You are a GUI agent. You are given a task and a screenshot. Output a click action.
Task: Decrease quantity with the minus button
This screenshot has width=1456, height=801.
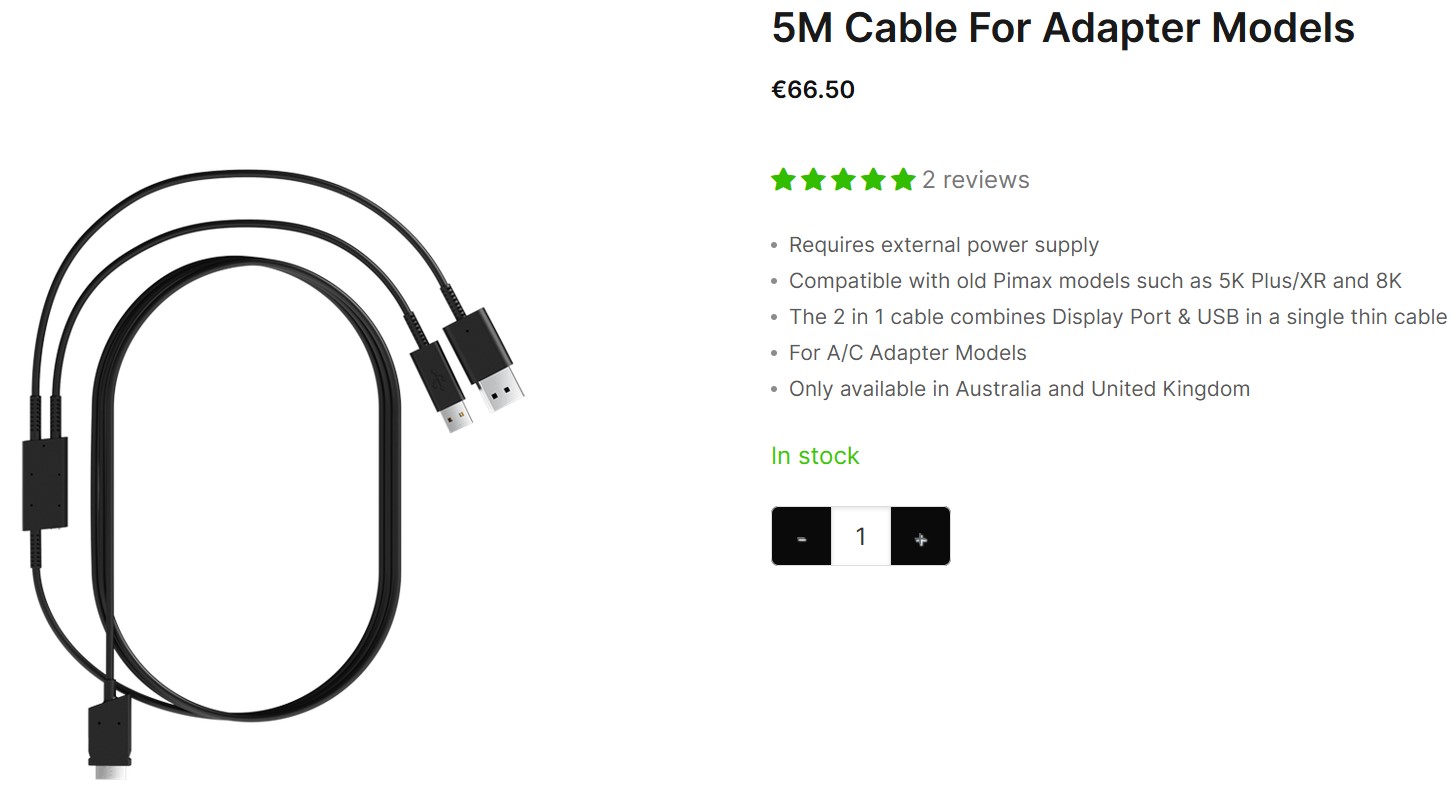801,537
